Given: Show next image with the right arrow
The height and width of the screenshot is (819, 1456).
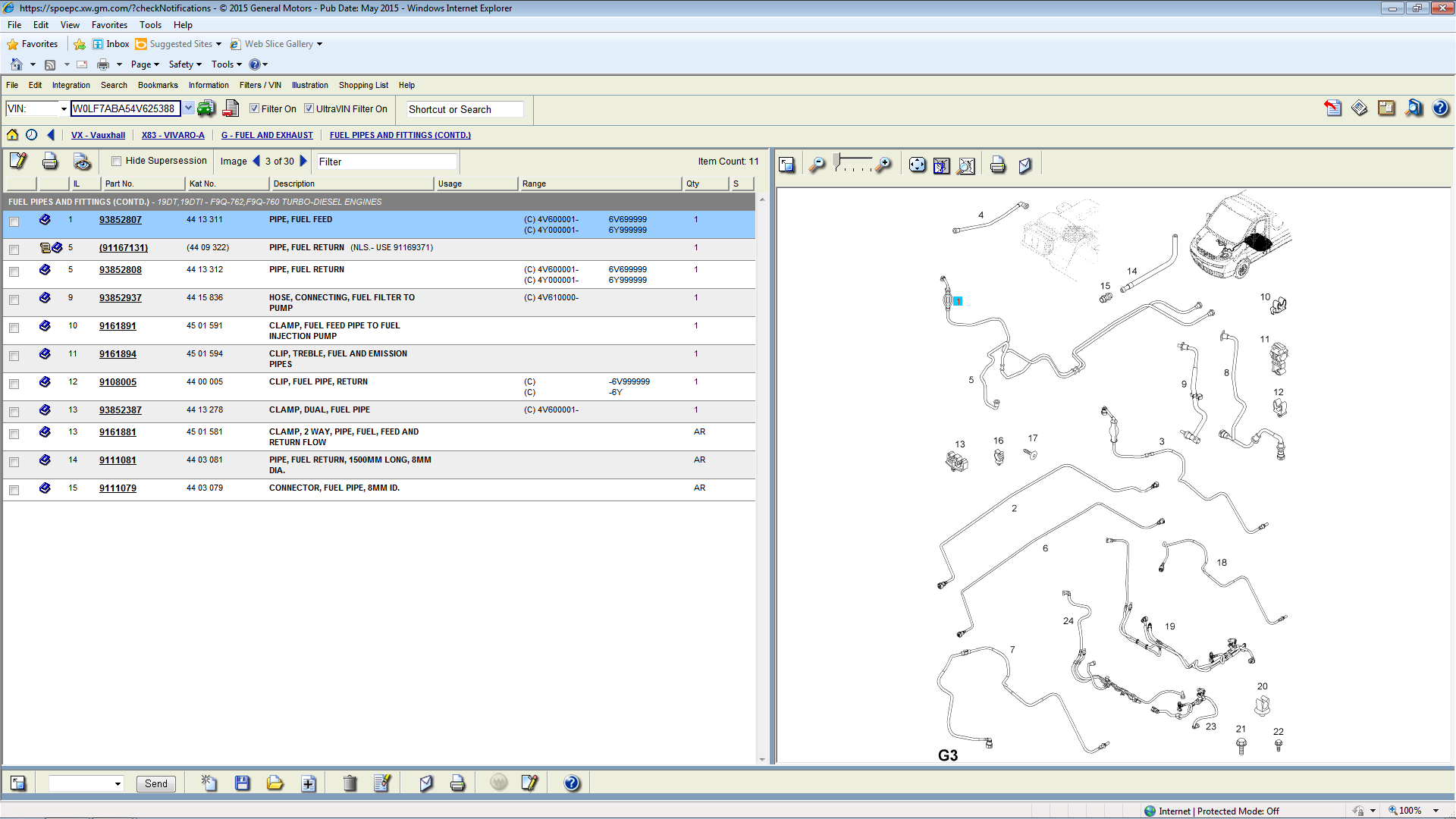Looking at the screenshot, I should [x=303, y=161].
